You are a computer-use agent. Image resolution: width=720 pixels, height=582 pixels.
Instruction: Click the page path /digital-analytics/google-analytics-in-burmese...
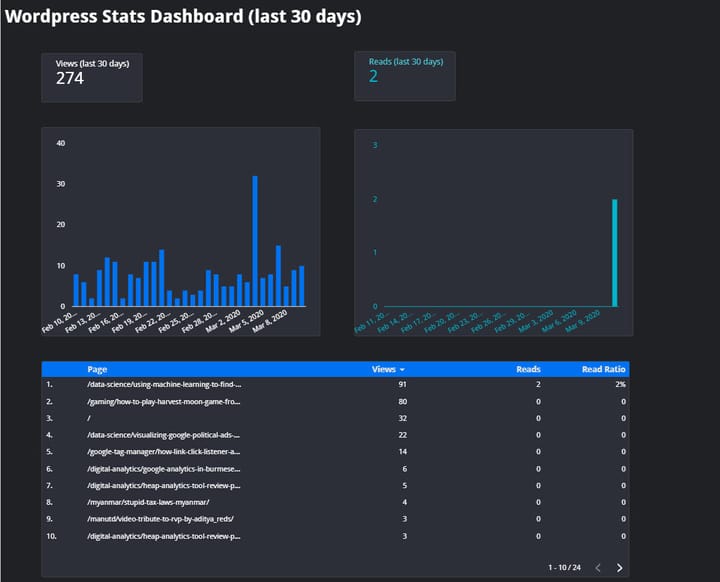point(163,469)
